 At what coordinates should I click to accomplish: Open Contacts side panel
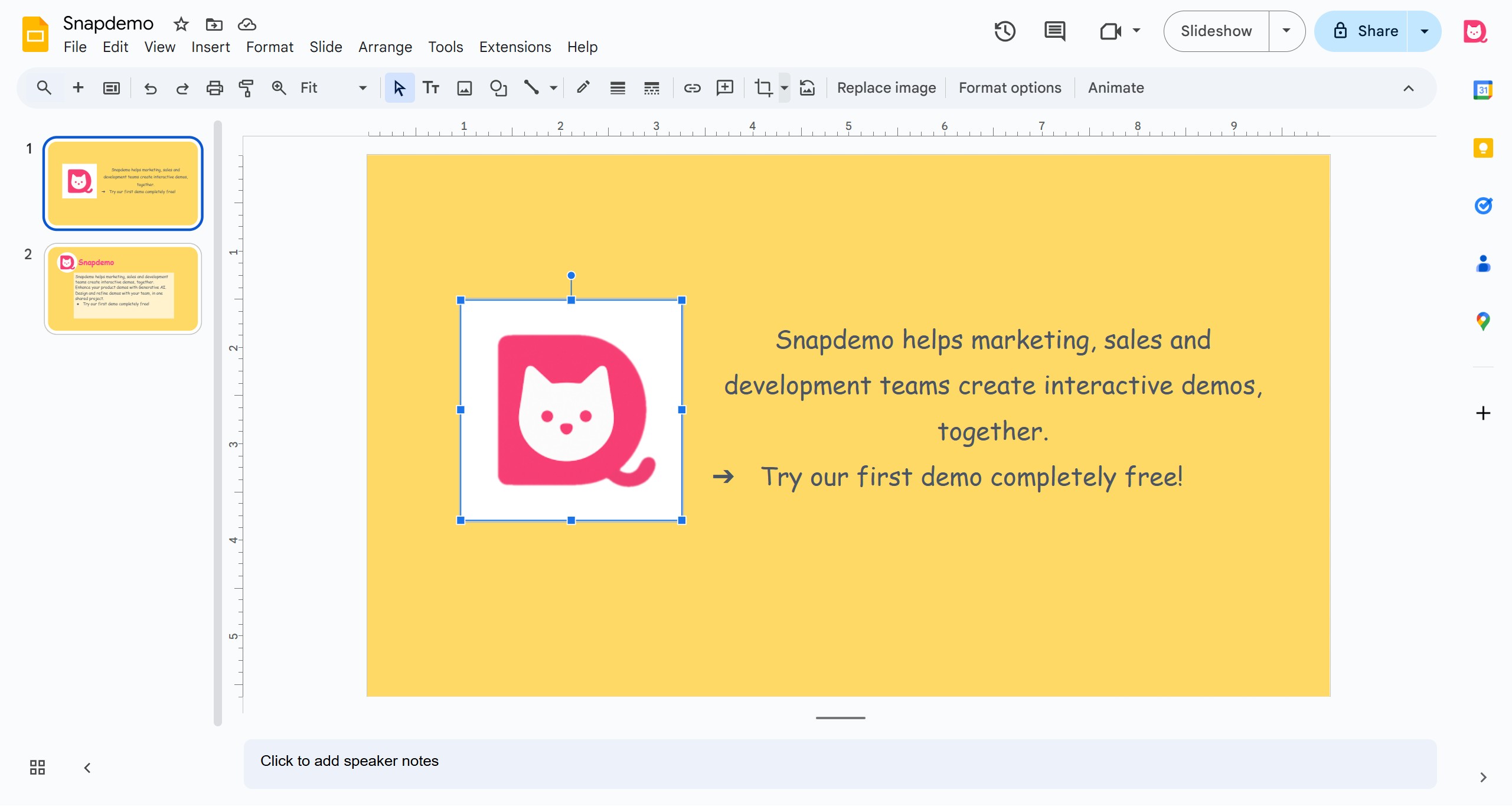coord(1482,263)
